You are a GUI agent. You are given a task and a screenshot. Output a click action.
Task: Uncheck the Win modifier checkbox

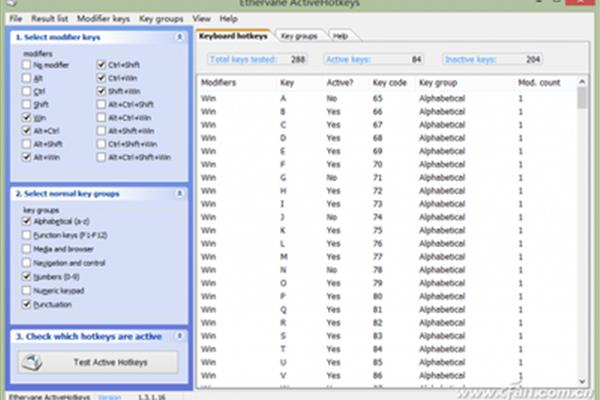[x=26, y=118]
